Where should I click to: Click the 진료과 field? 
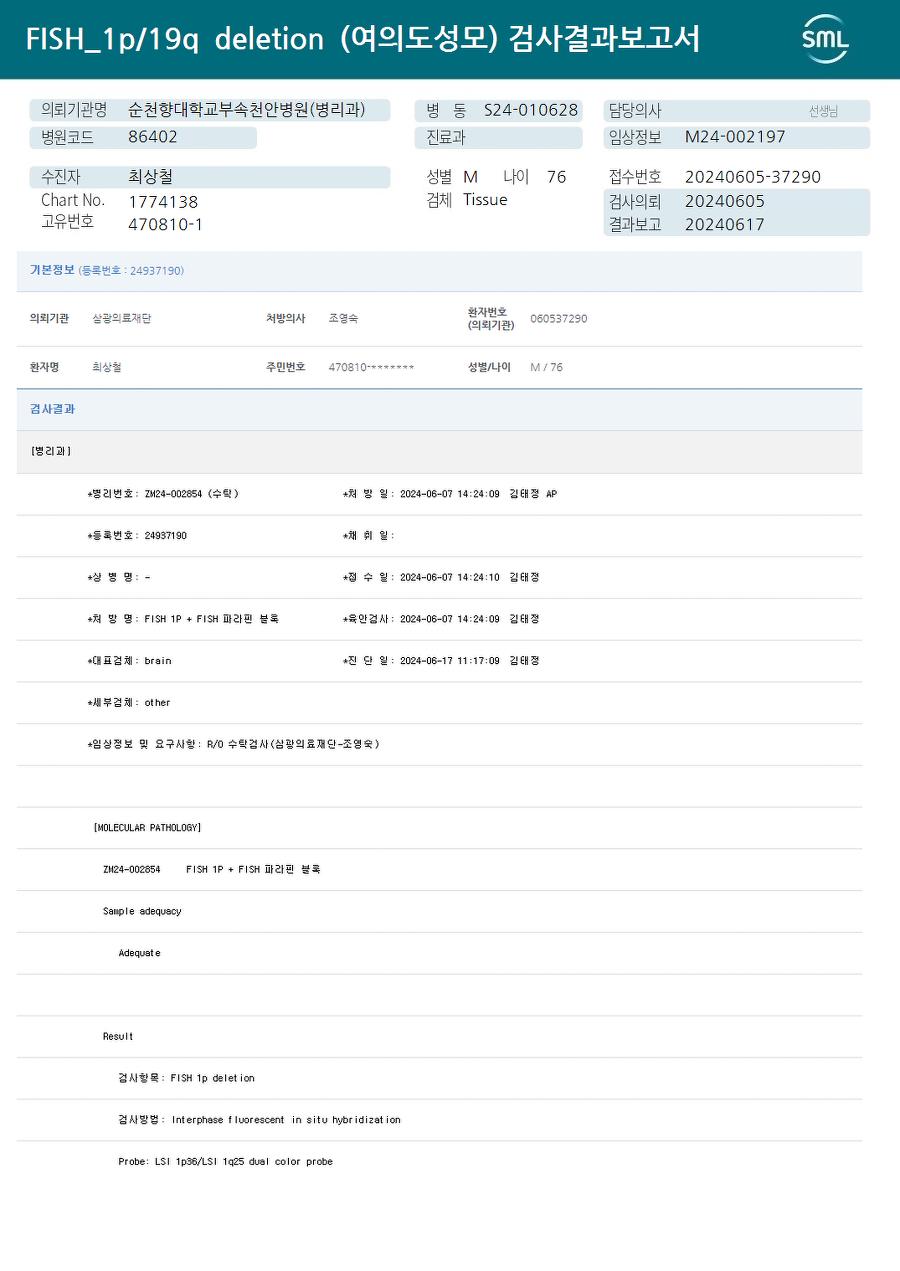(x=498, y=138)
